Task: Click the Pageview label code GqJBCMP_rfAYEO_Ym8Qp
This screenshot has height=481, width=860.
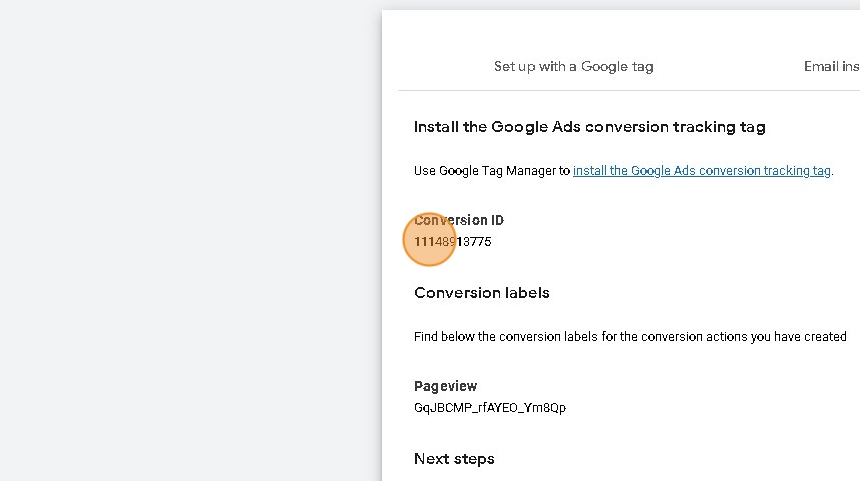Action: pyautogui.click(x=490, y=408)
